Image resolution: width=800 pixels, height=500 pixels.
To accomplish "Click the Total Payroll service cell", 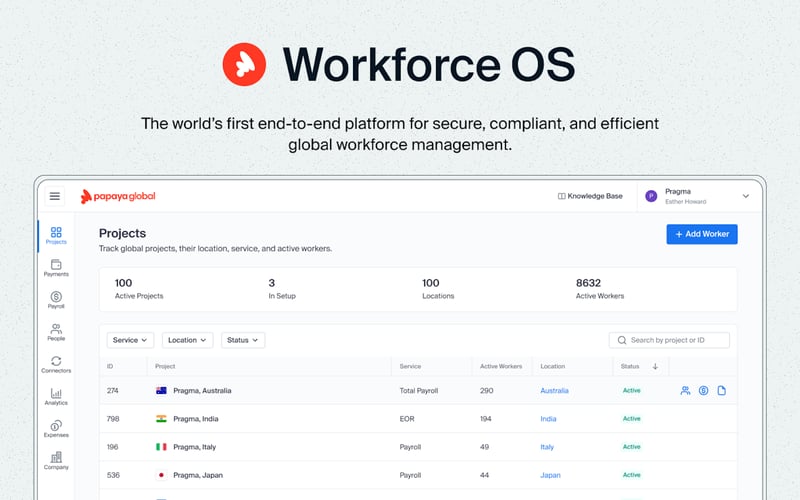I will (419, 391).
